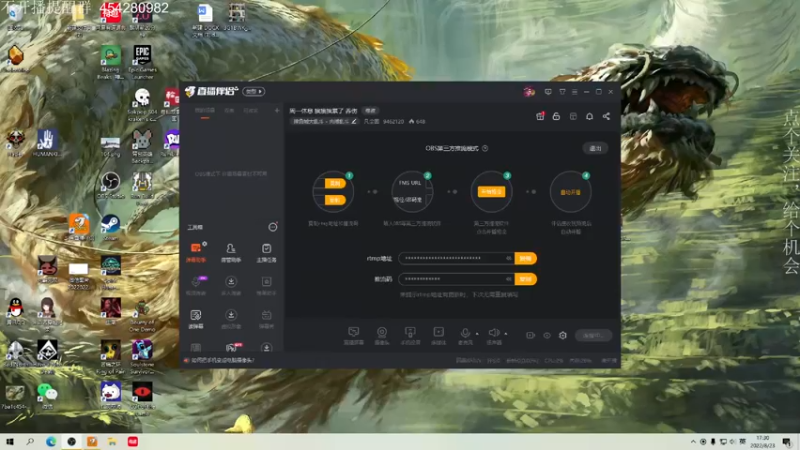Select the WeChat desktop icon
This screenshot has width=800, height=450.
point(47,395)
